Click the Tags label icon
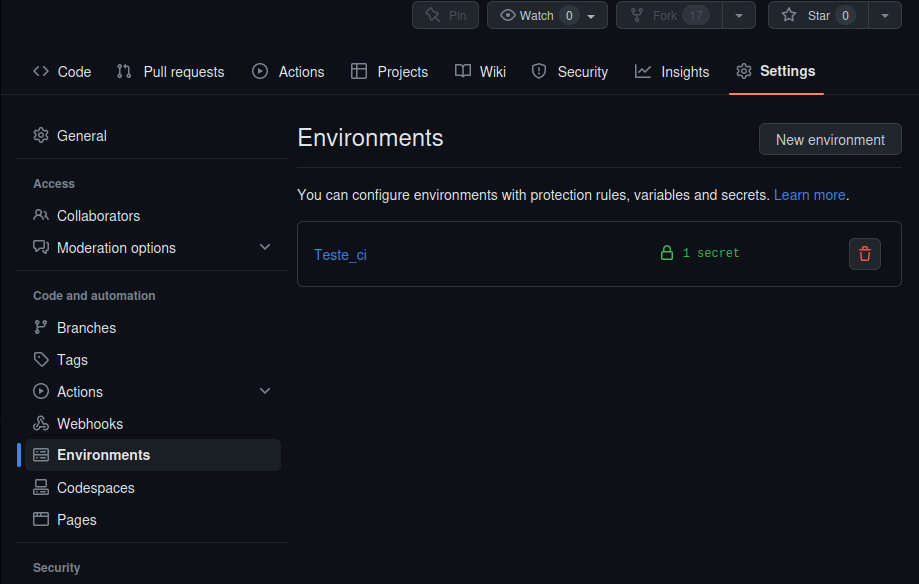 click(x=41, y=359)
